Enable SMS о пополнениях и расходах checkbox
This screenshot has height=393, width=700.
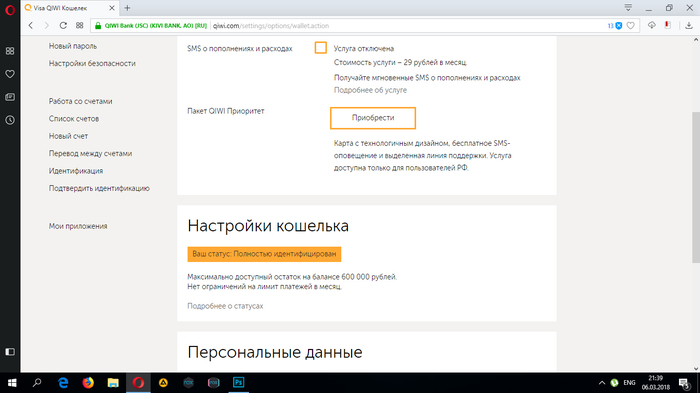321,48
